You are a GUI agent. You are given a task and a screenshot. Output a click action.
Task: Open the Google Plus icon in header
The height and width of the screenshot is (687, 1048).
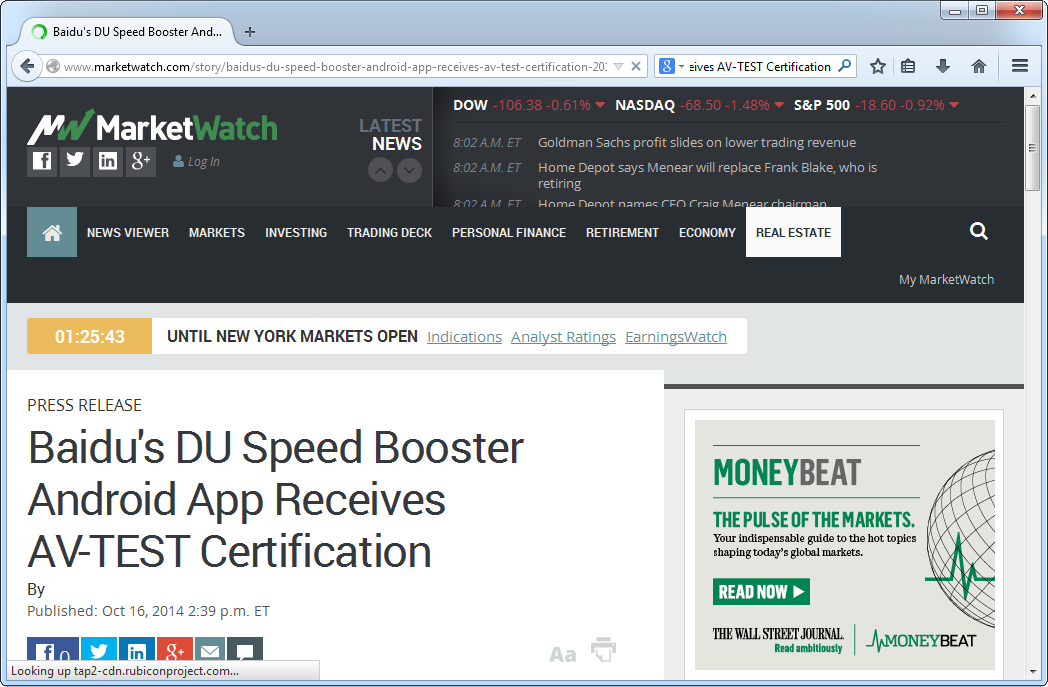click(141, 161)
